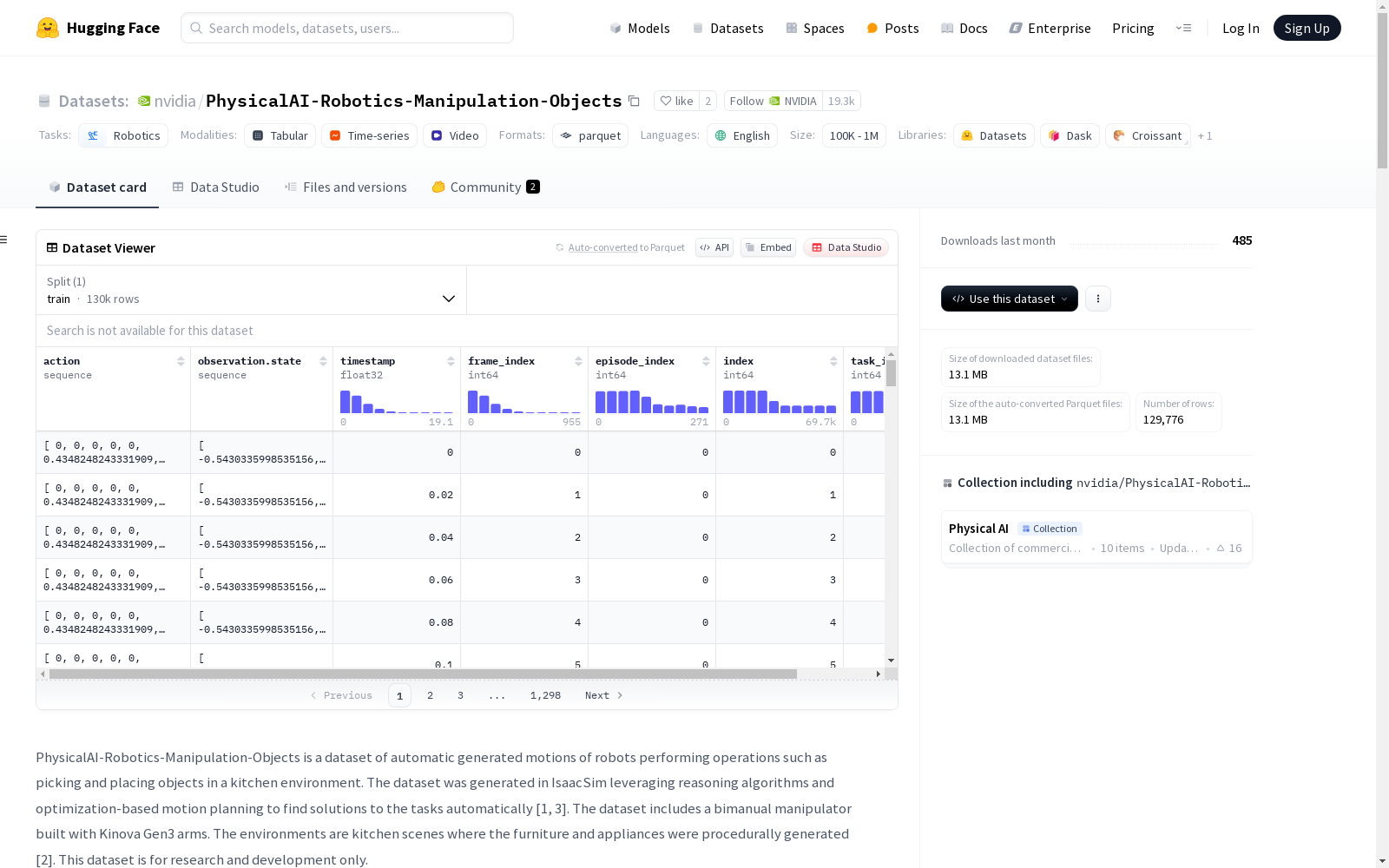Screen dimensions: 1389x868
Task: Click the timestamp cell showing 0.04
Action: click(397, 537)
